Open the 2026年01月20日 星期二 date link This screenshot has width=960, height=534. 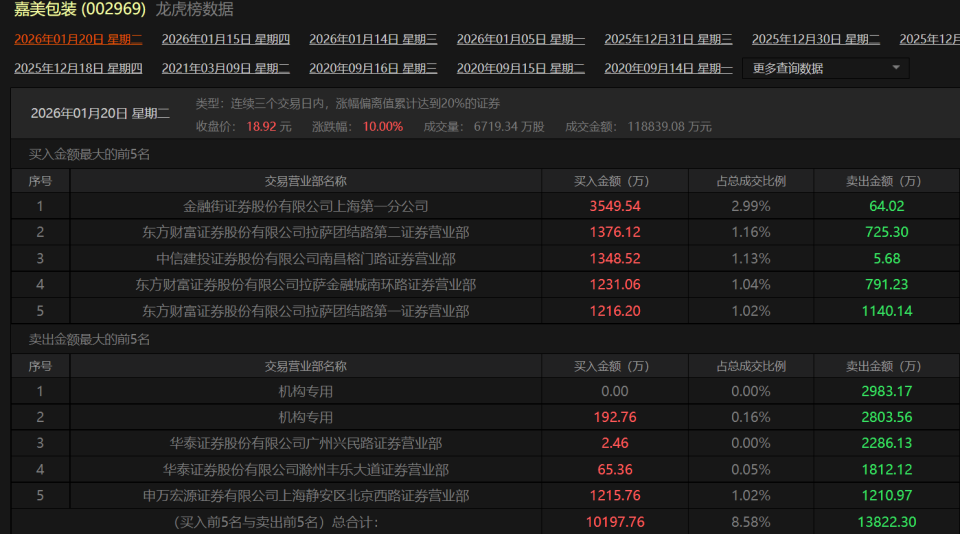(x=78, y=39)
